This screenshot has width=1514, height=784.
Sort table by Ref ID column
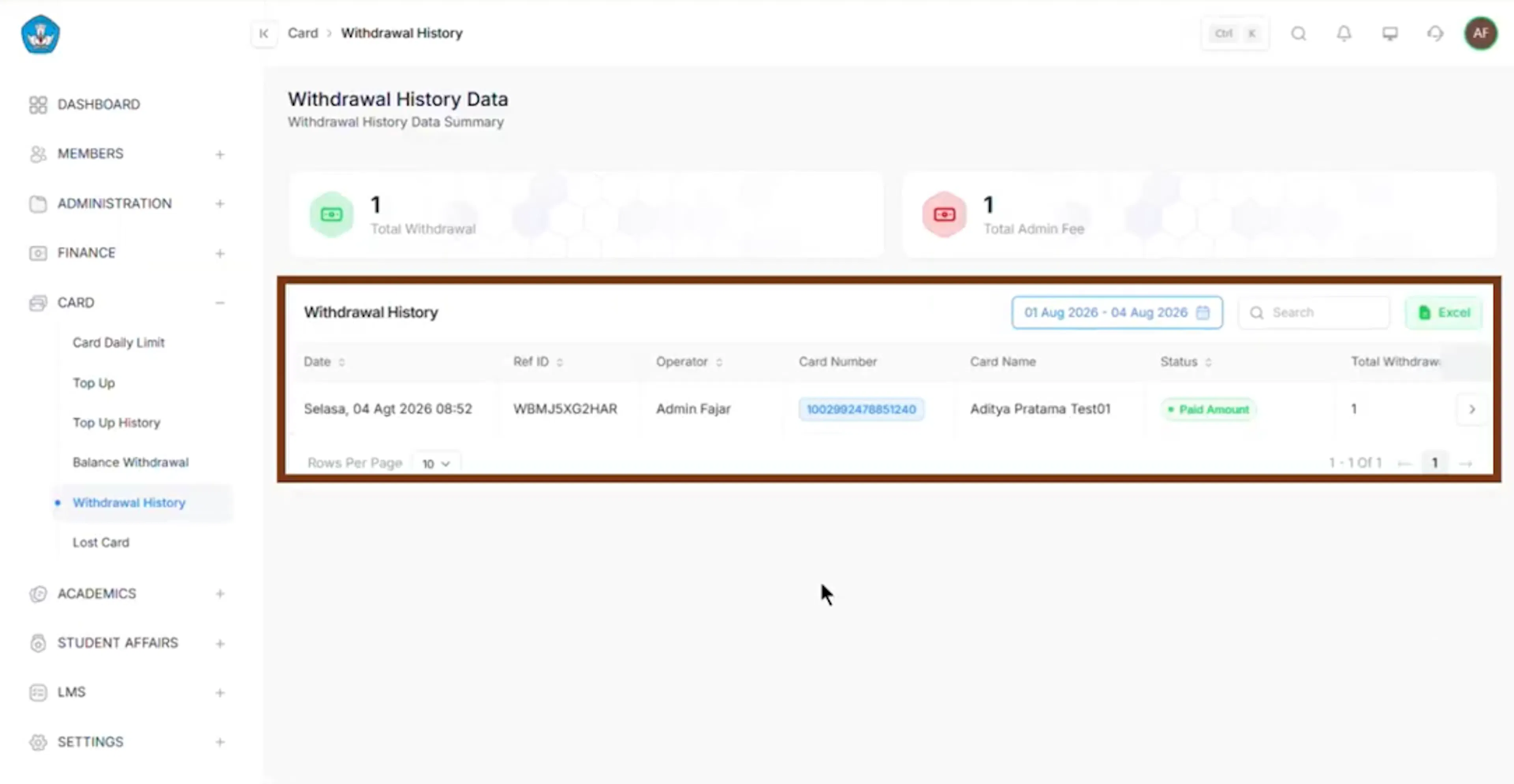559,362
